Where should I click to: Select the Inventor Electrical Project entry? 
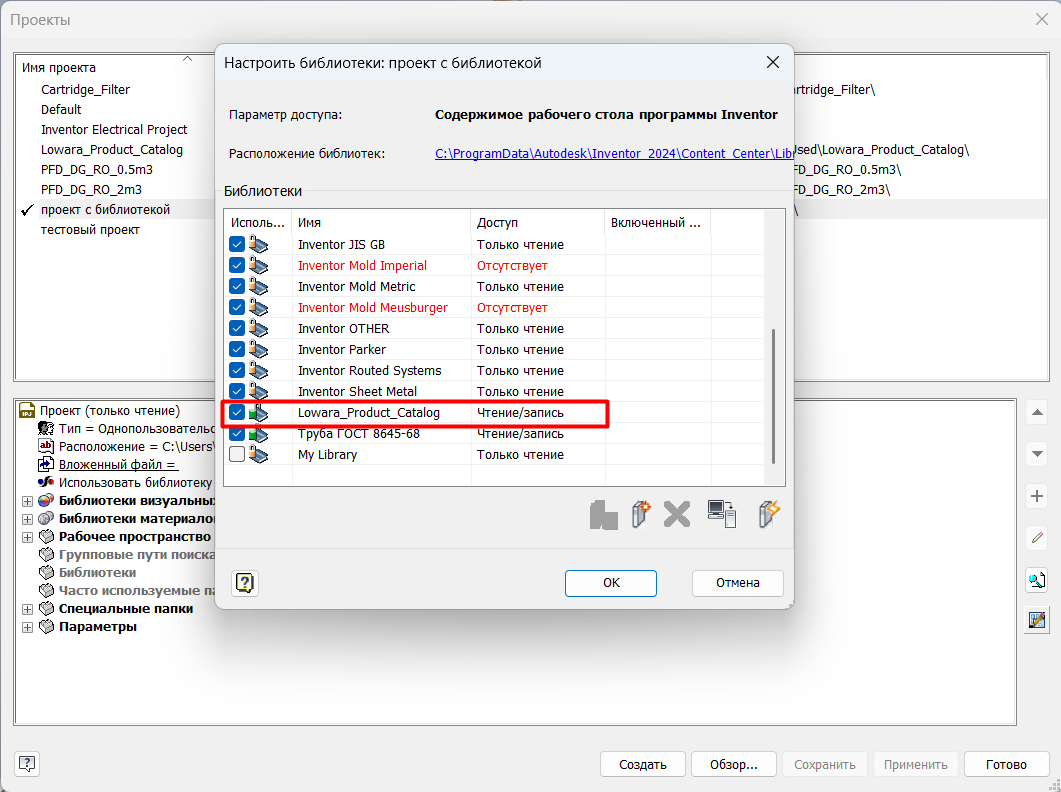pos(114,129)
